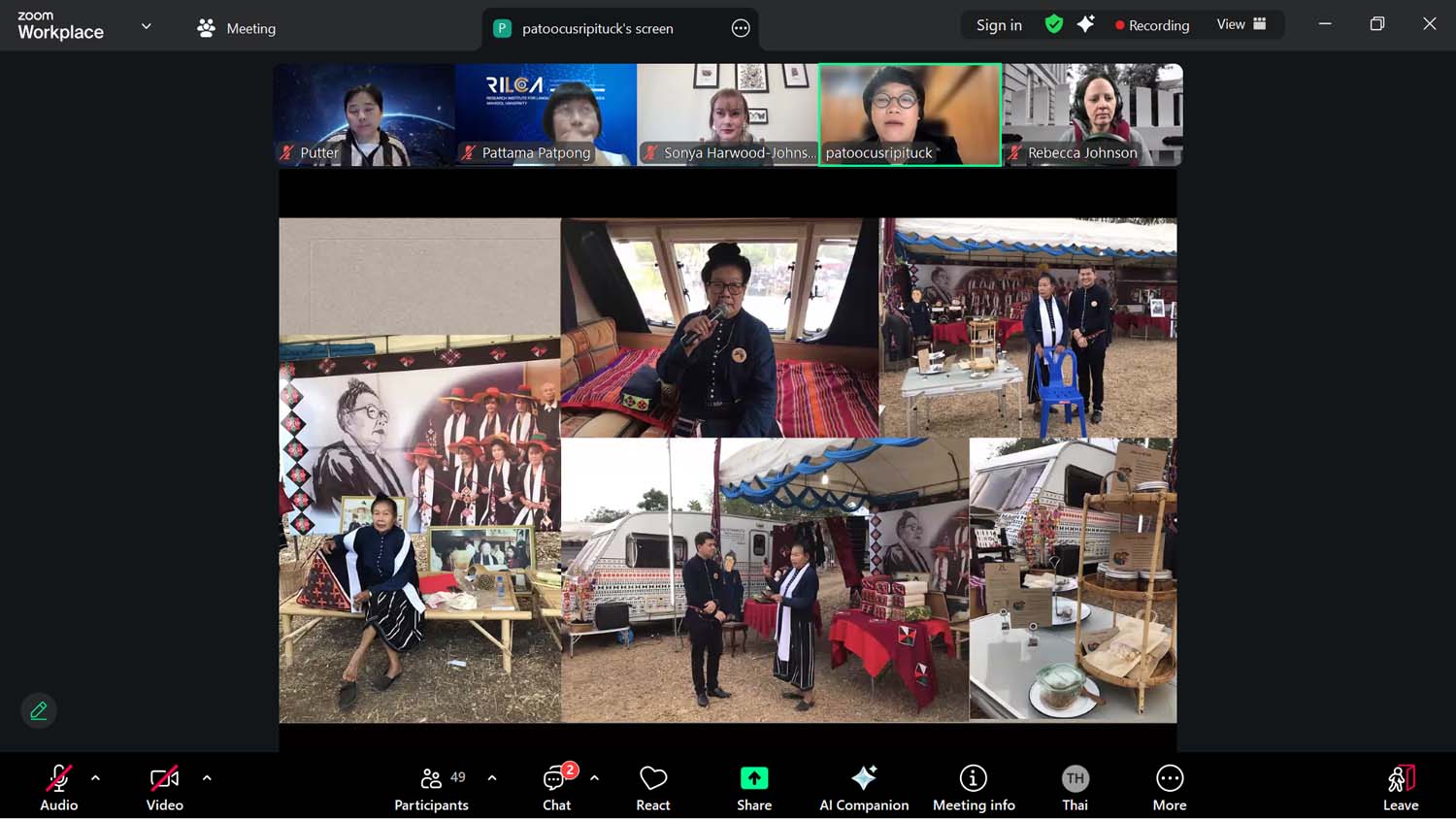Image resolution: width=1456 pixels, height=819 pixels.
Task: Unmute the microphone with the Audio button
Action: (x=58, y=788)
